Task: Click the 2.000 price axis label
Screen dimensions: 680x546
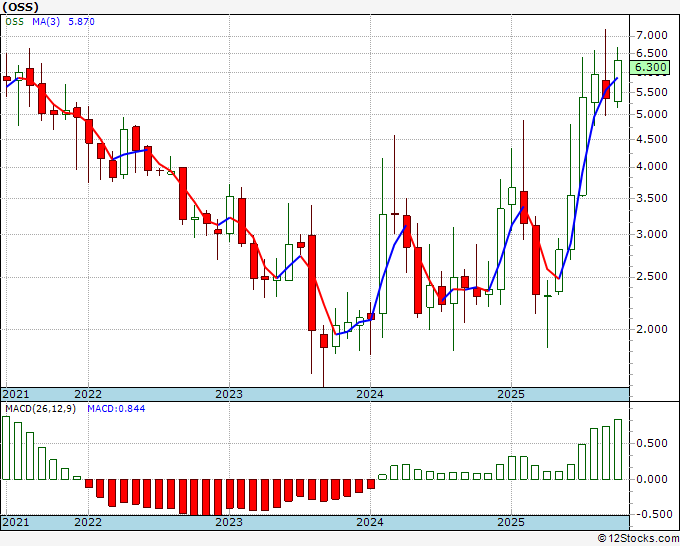Action: click(651, 329)
